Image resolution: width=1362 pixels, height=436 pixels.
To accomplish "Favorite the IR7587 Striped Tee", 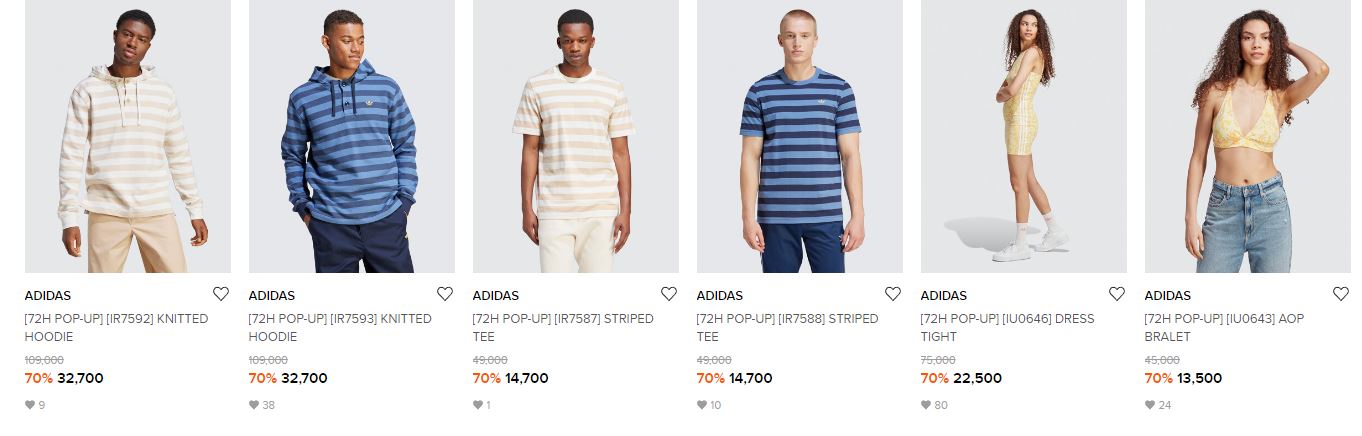I will pos(669,294).
